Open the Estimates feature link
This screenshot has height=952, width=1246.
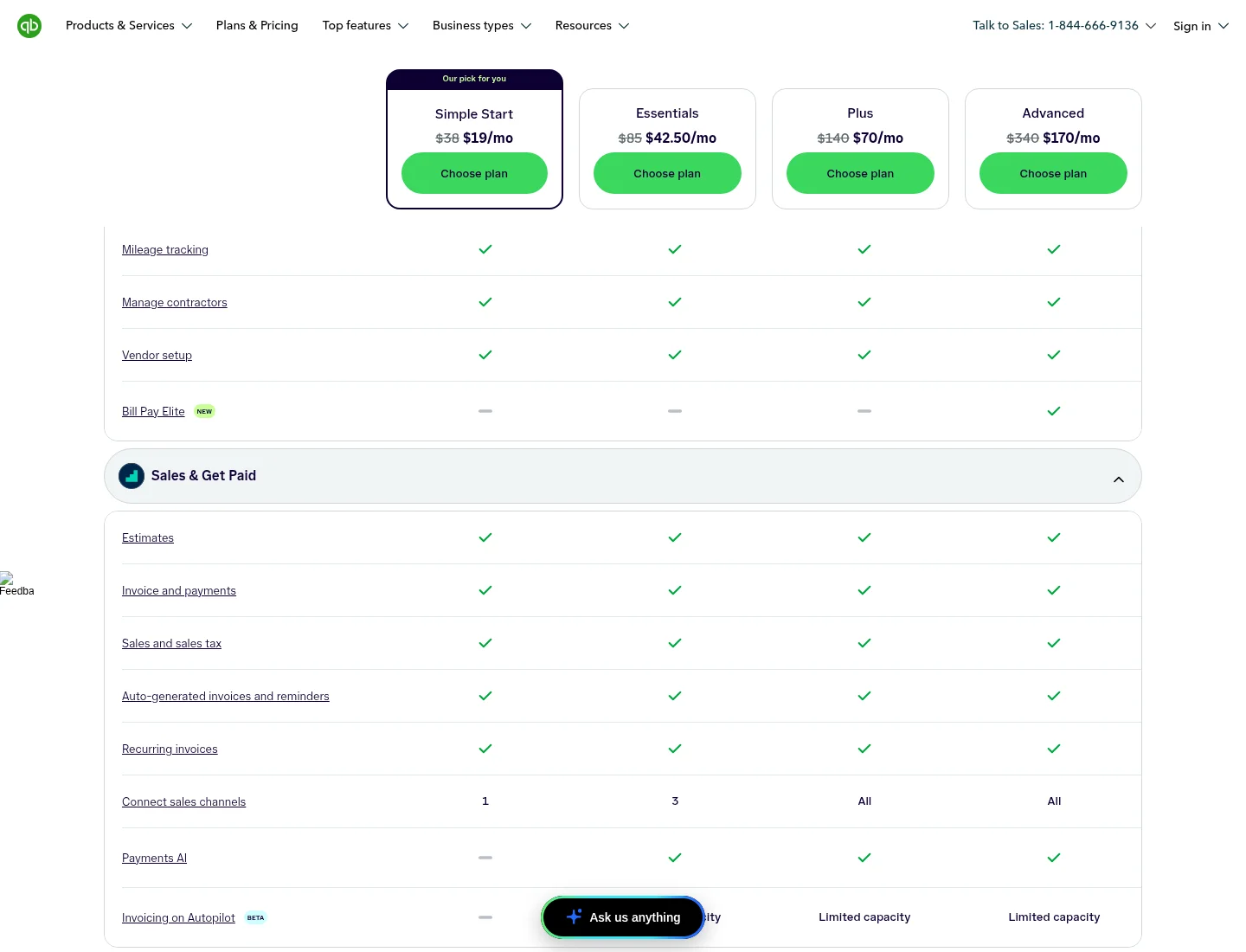point(148,538)
